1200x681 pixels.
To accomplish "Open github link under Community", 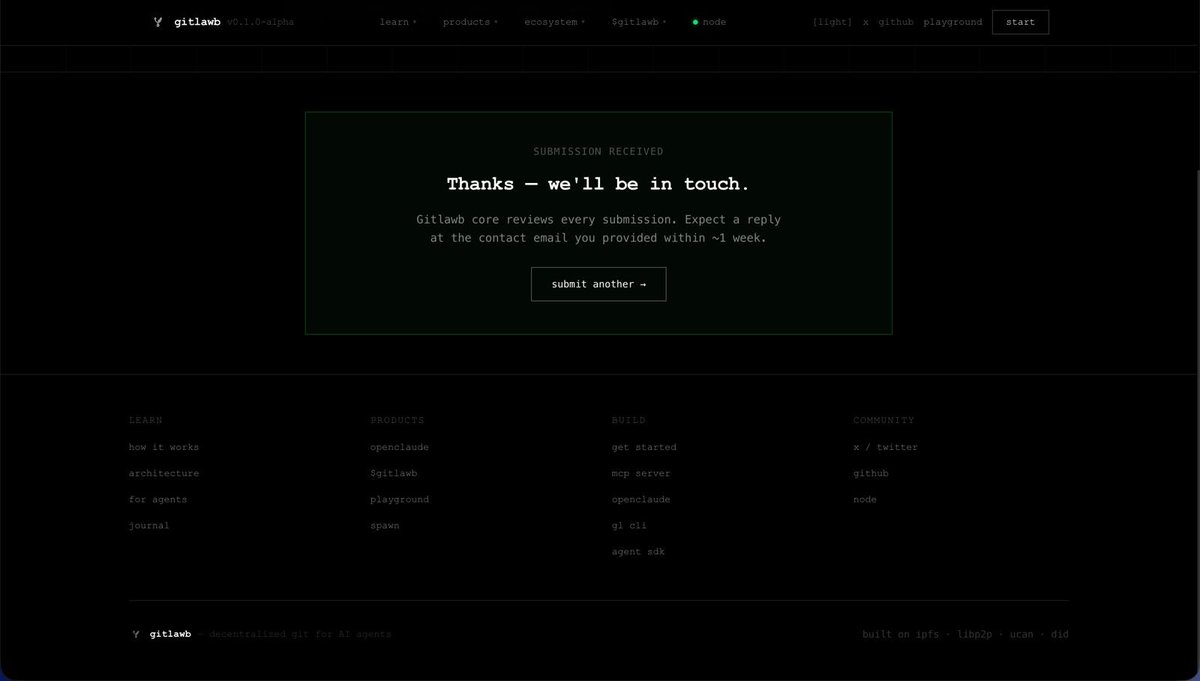I will pos(870,473).
